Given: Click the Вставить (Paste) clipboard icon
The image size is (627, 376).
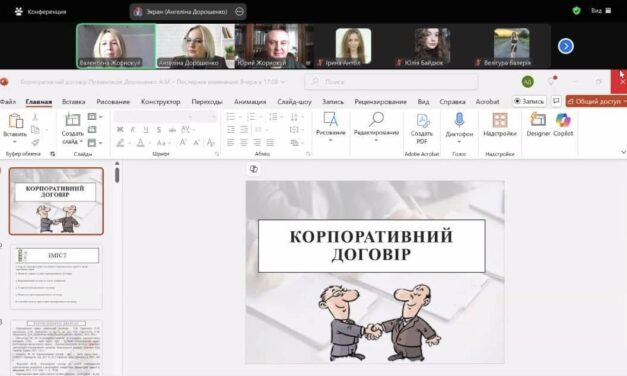Looking at the screenshot, I should tap(15, 120).
